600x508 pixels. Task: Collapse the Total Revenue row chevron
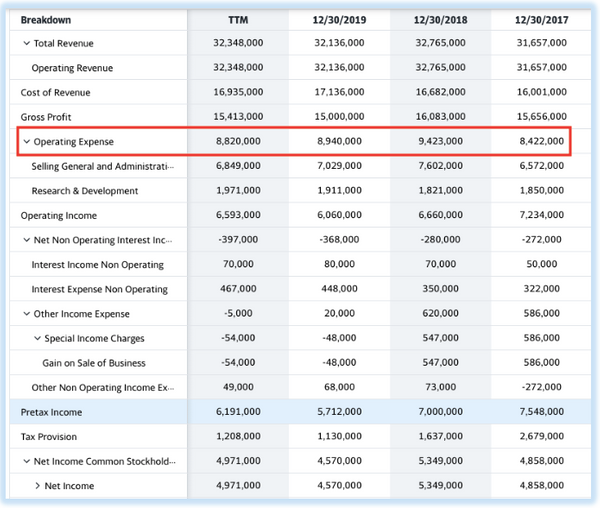click(x=26, y=43)
